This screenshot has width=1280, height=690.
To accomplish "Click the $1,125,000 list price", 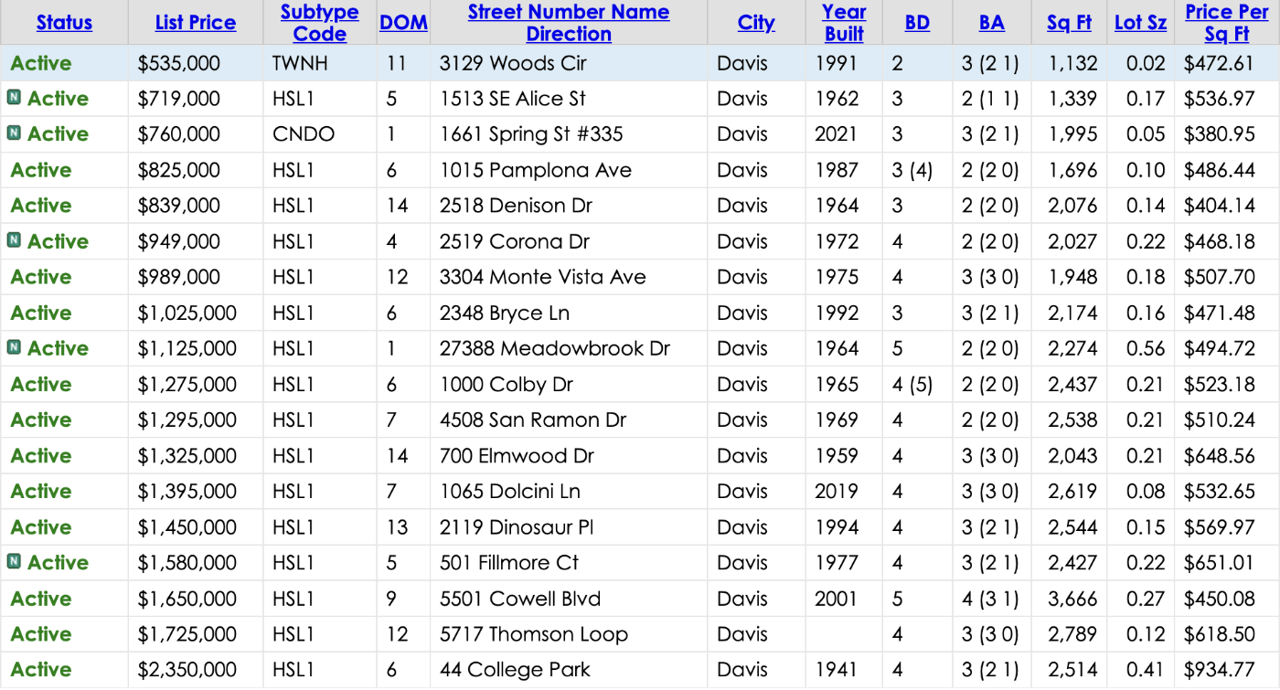I will coord(188,349).
